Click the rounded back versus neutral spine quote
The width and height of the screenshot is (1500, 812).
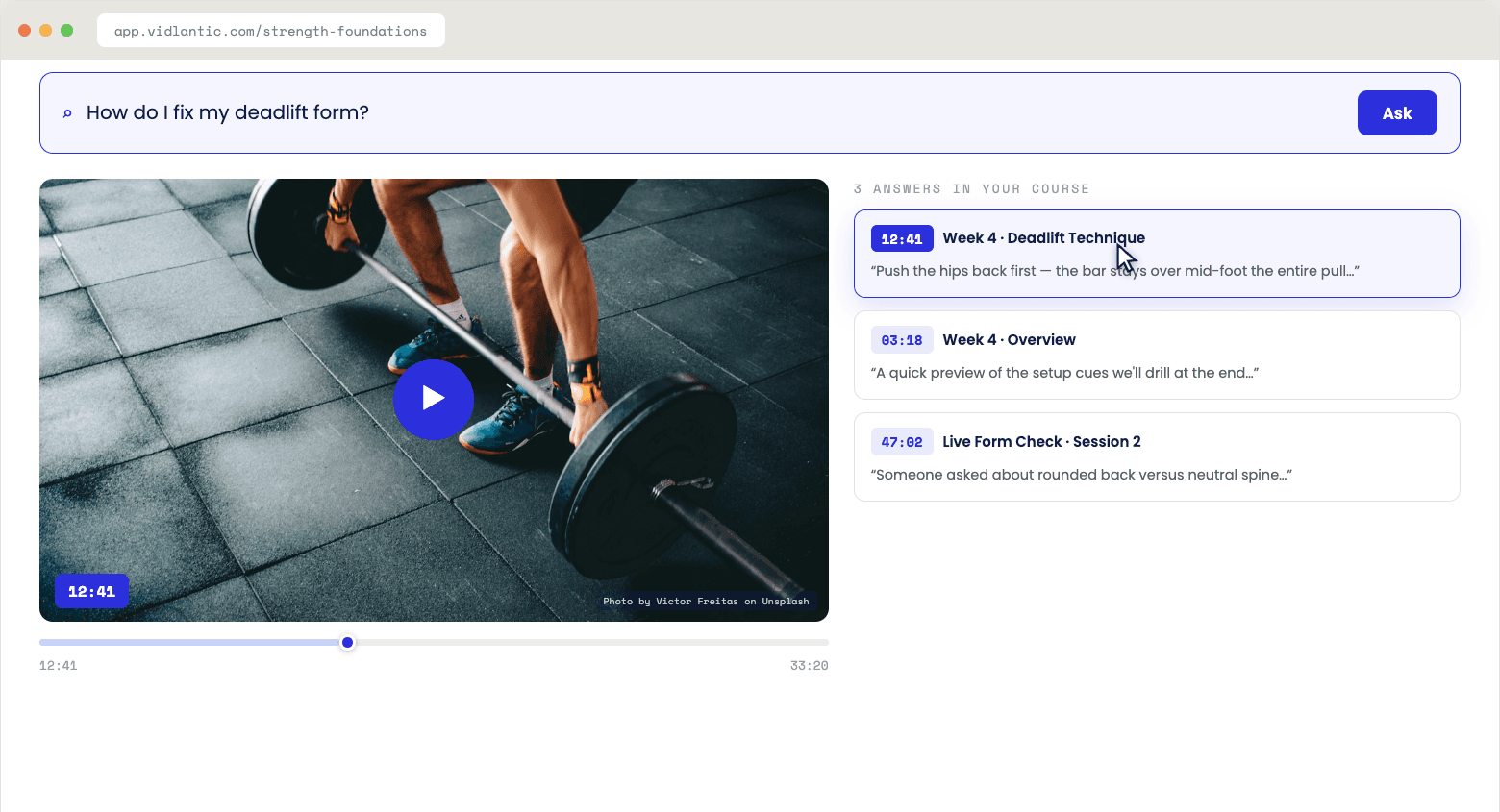(1082, 475)
